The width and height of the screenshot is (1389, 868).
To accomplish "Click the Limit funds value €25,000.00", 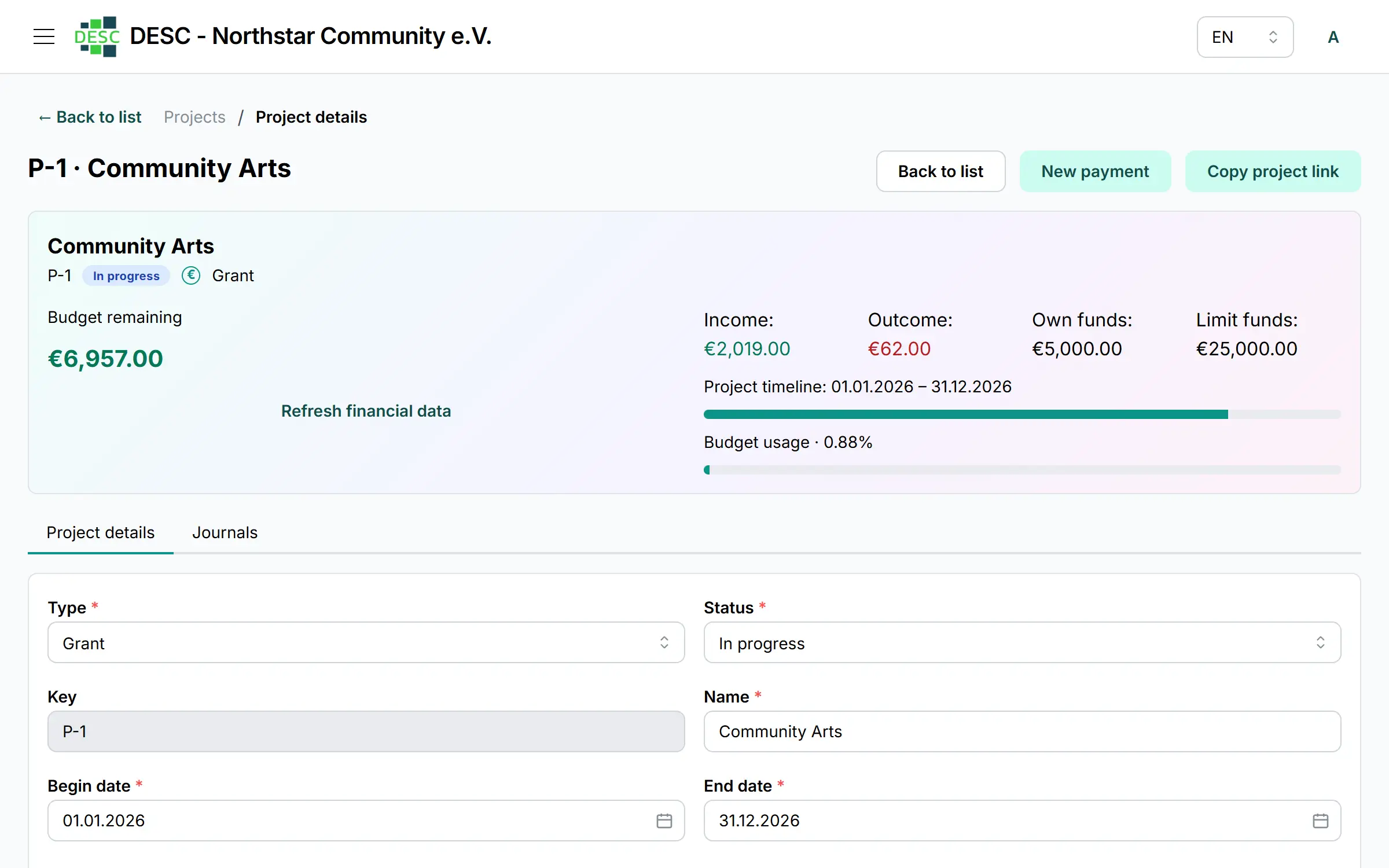I will 1247,348.
